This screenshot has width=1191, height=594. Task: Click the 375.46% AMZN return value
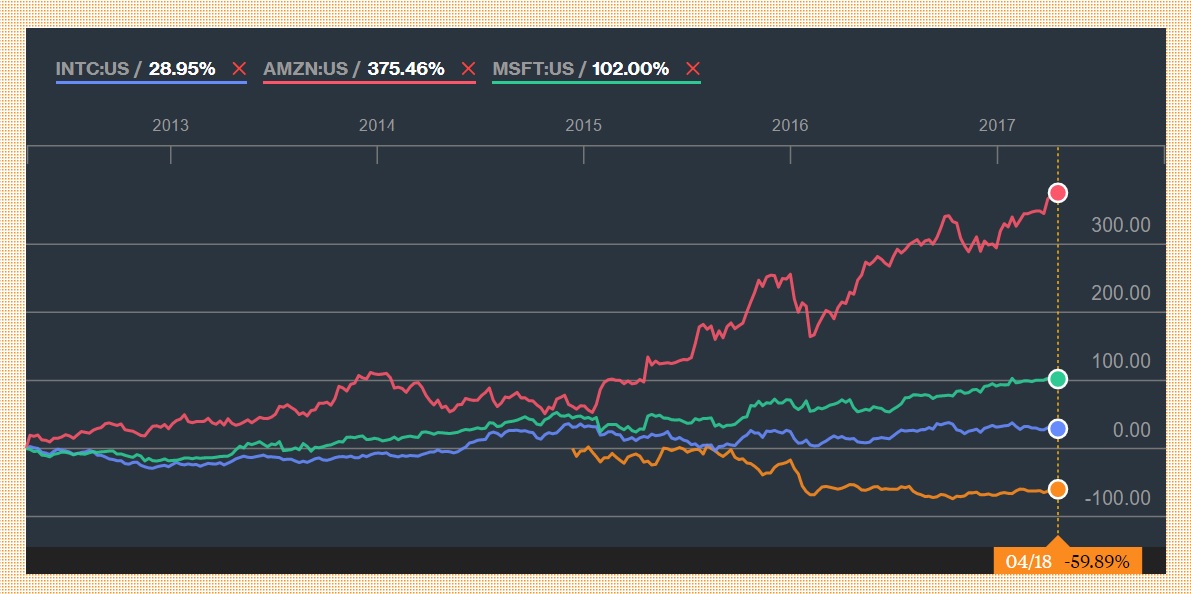tap(406, 69)
